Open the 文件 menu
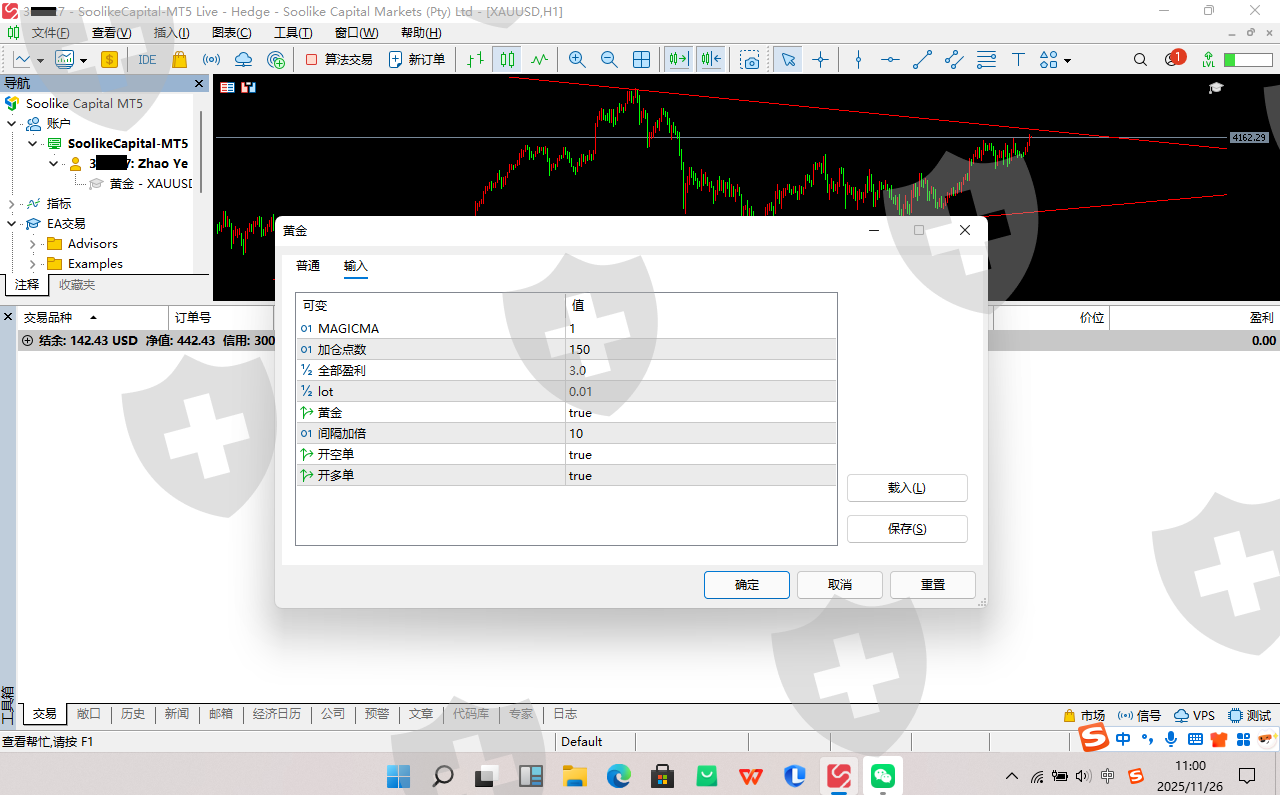This screenshot has width=1280, height=795. coord(50,33)
